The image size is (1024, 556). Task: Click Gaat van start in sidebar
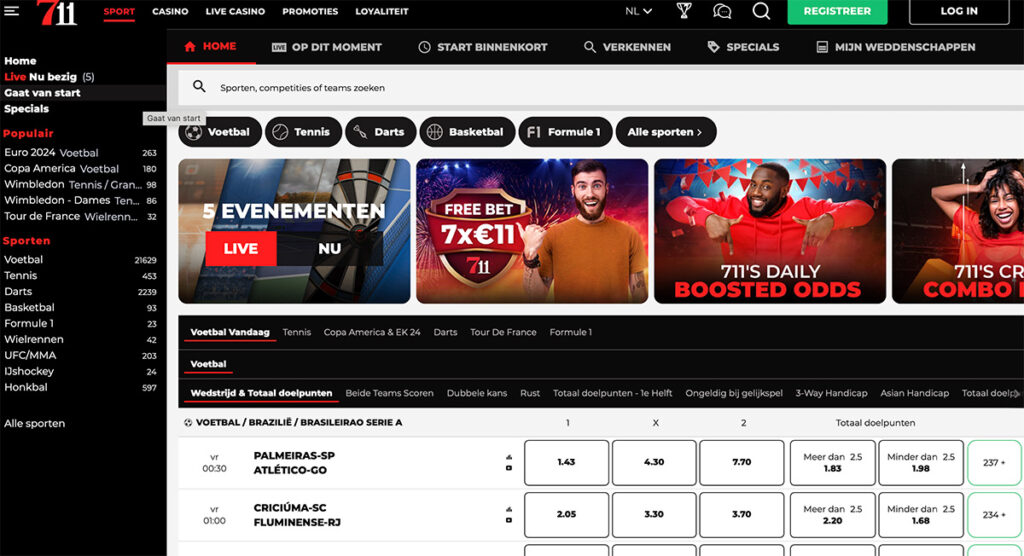42,93
